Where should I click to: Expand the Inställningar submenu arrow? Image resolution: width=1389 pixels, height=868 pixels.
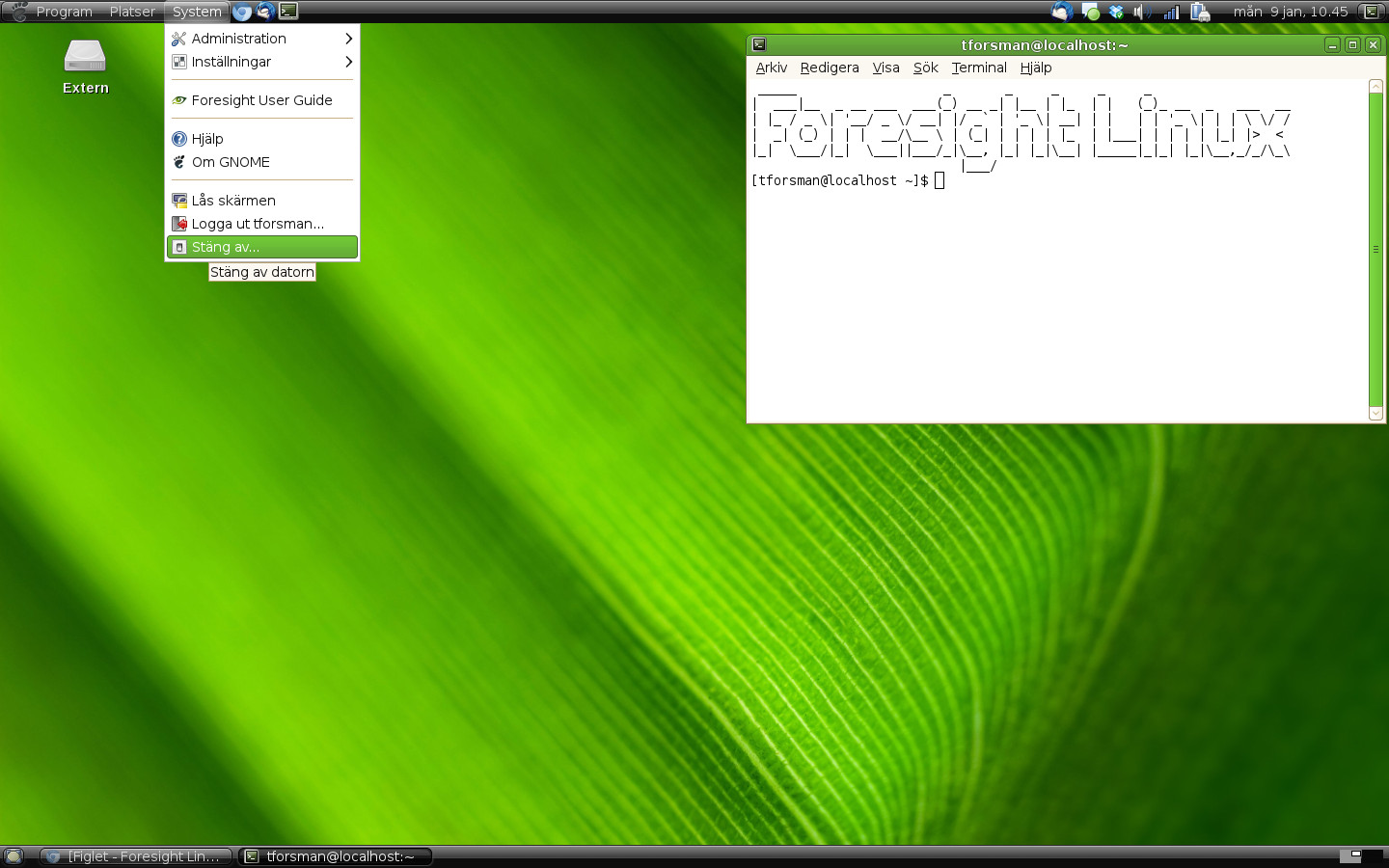click(348, 62)
